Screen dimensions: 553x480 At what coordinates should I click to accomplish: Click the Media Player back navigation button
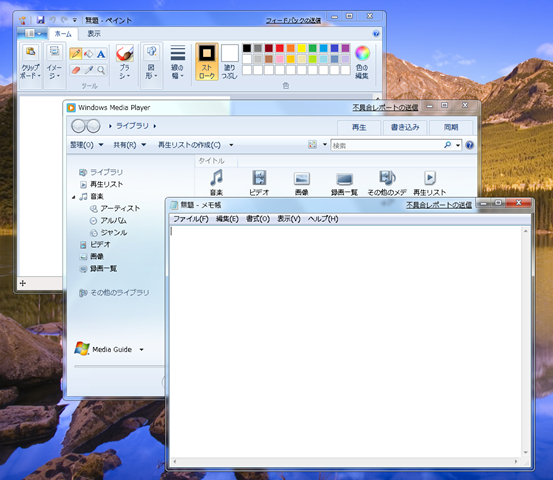78,126
